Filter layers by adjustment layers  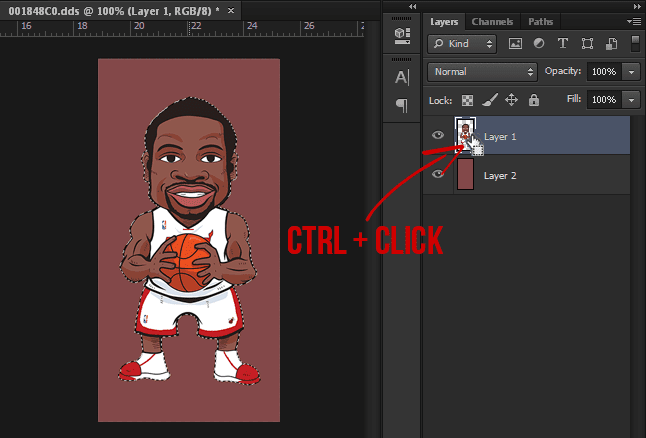[x=539, y=43]
